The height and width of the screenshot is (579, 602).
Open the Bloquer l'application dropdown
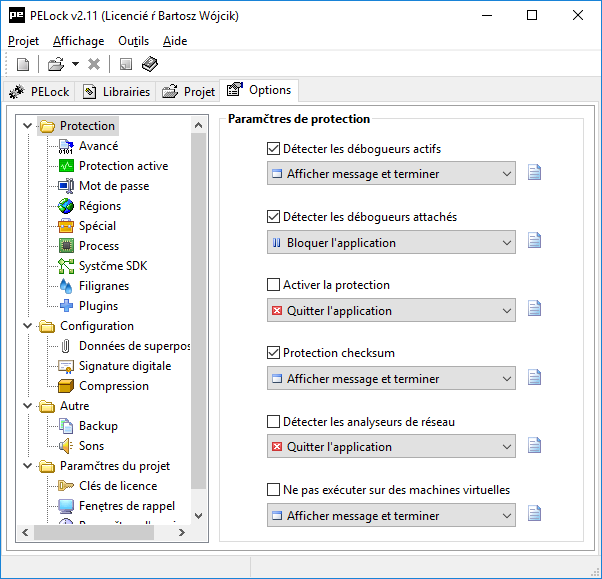pyautogui.click(x=391, y=242)
